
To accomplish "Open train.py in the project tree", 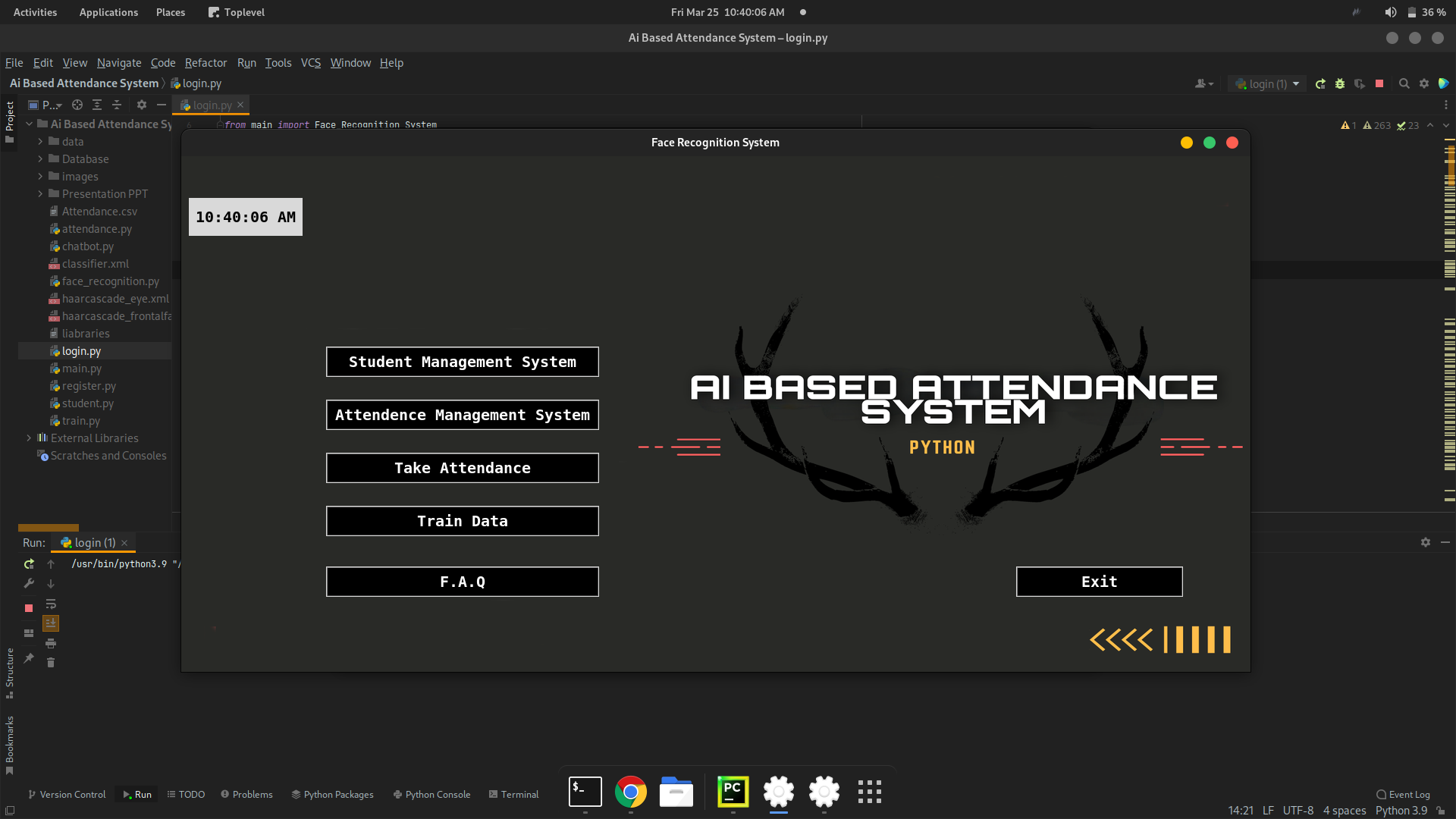I will click(80, 421).
